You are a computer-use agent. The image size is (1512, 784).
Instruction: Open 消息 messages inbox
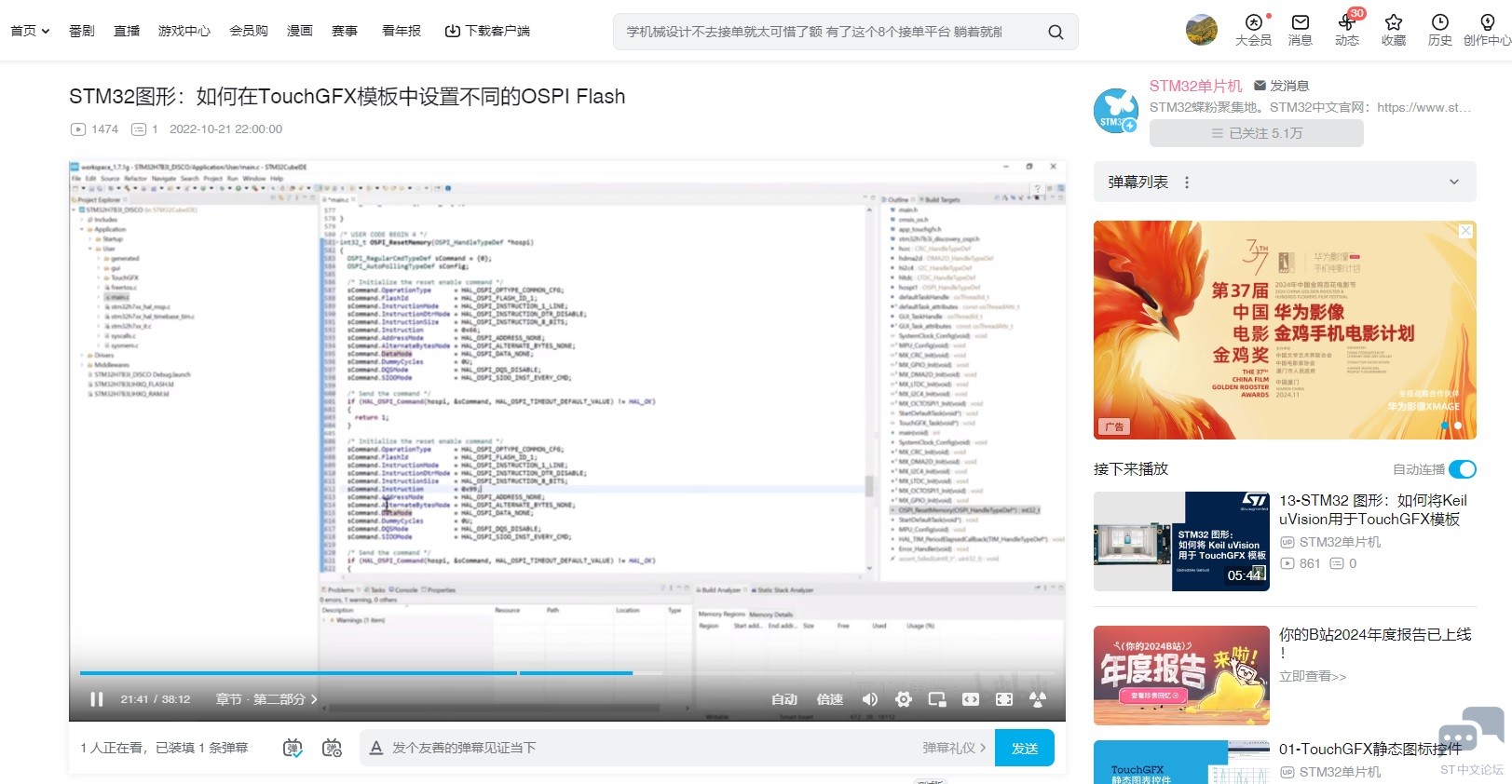(x=1301, y=30)
